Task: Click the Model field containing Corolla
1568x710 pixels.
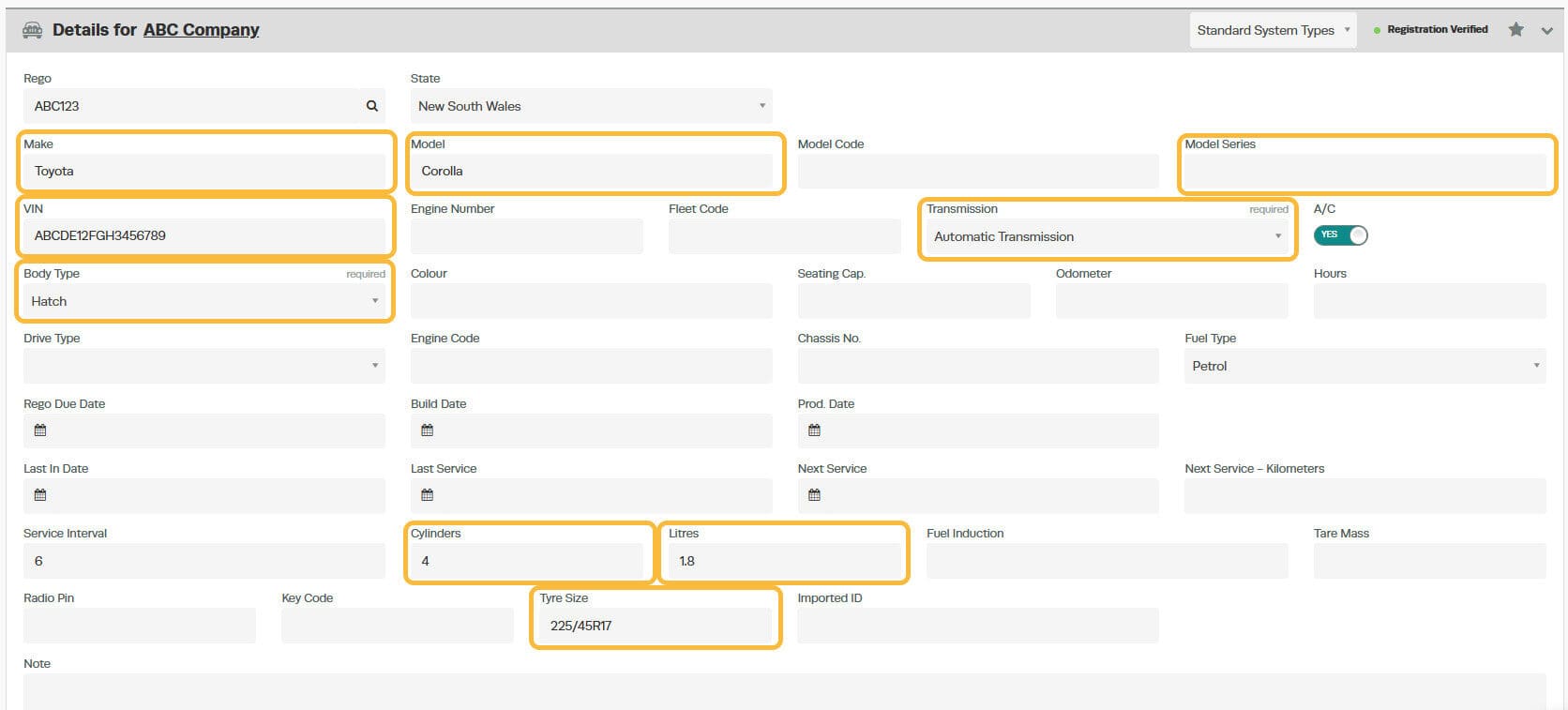Action: pos(591,171)
